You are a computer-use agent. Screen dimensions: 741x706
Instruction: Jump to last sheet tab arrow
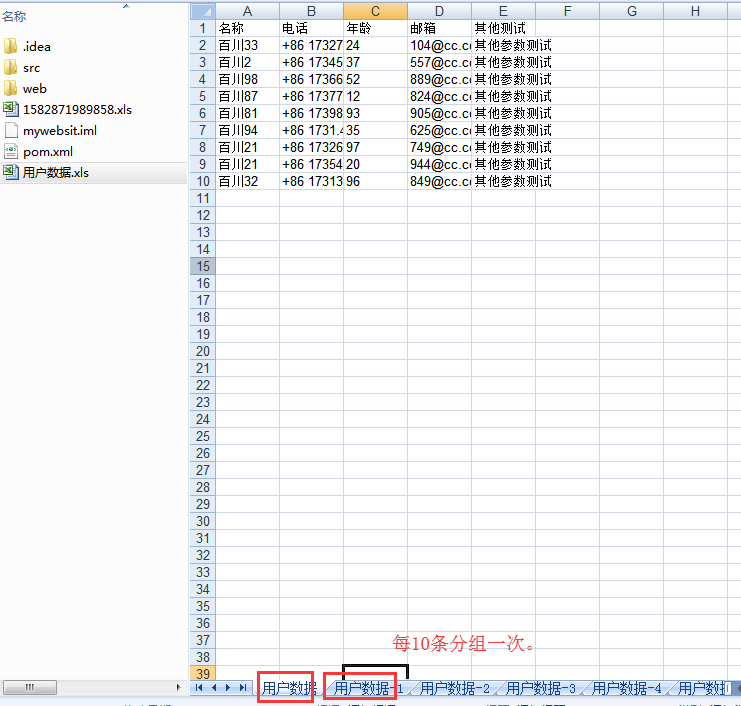(242, 688)
